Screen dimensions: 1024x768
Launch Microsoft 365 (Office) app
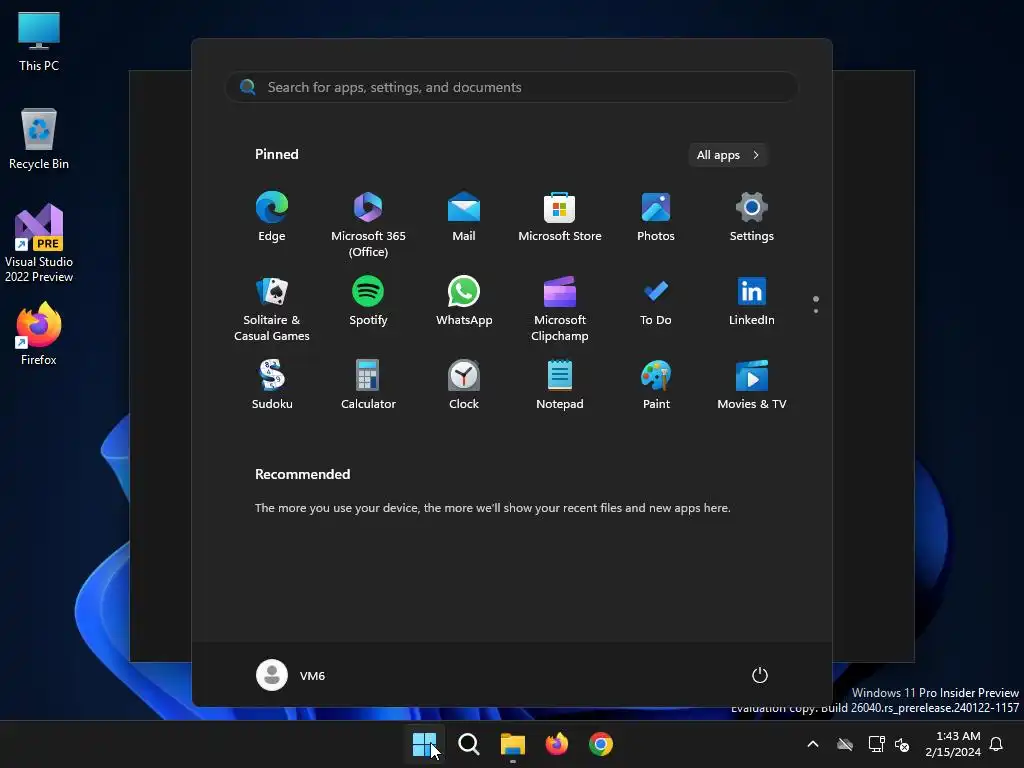(x=368, y=224)
